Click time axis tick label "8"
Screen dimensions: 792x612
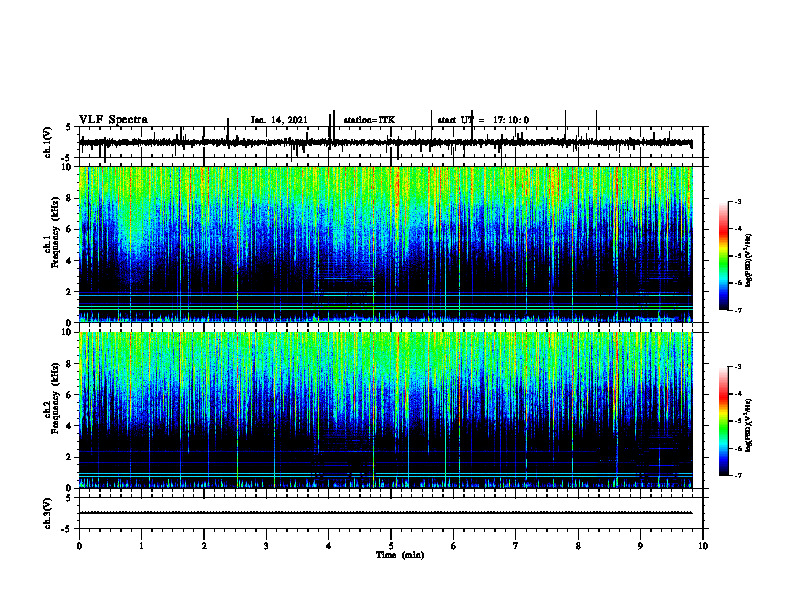(x=578, y=546)
